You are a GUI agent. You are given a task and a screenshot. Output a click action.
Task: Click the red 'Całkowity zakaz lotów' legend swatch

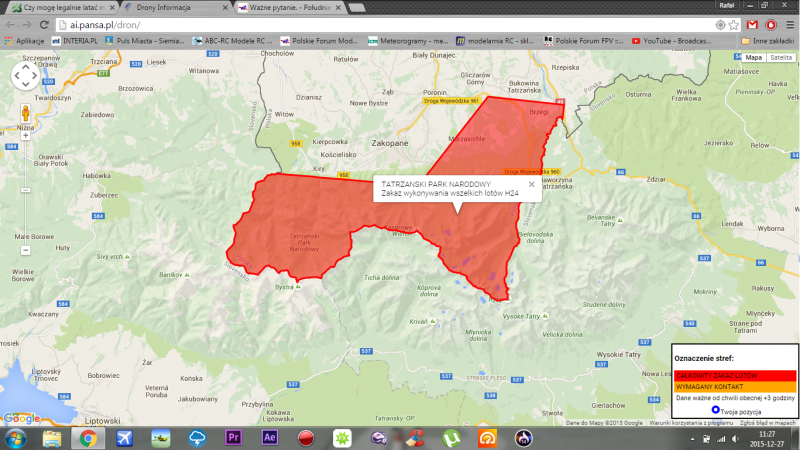(735, 376)
